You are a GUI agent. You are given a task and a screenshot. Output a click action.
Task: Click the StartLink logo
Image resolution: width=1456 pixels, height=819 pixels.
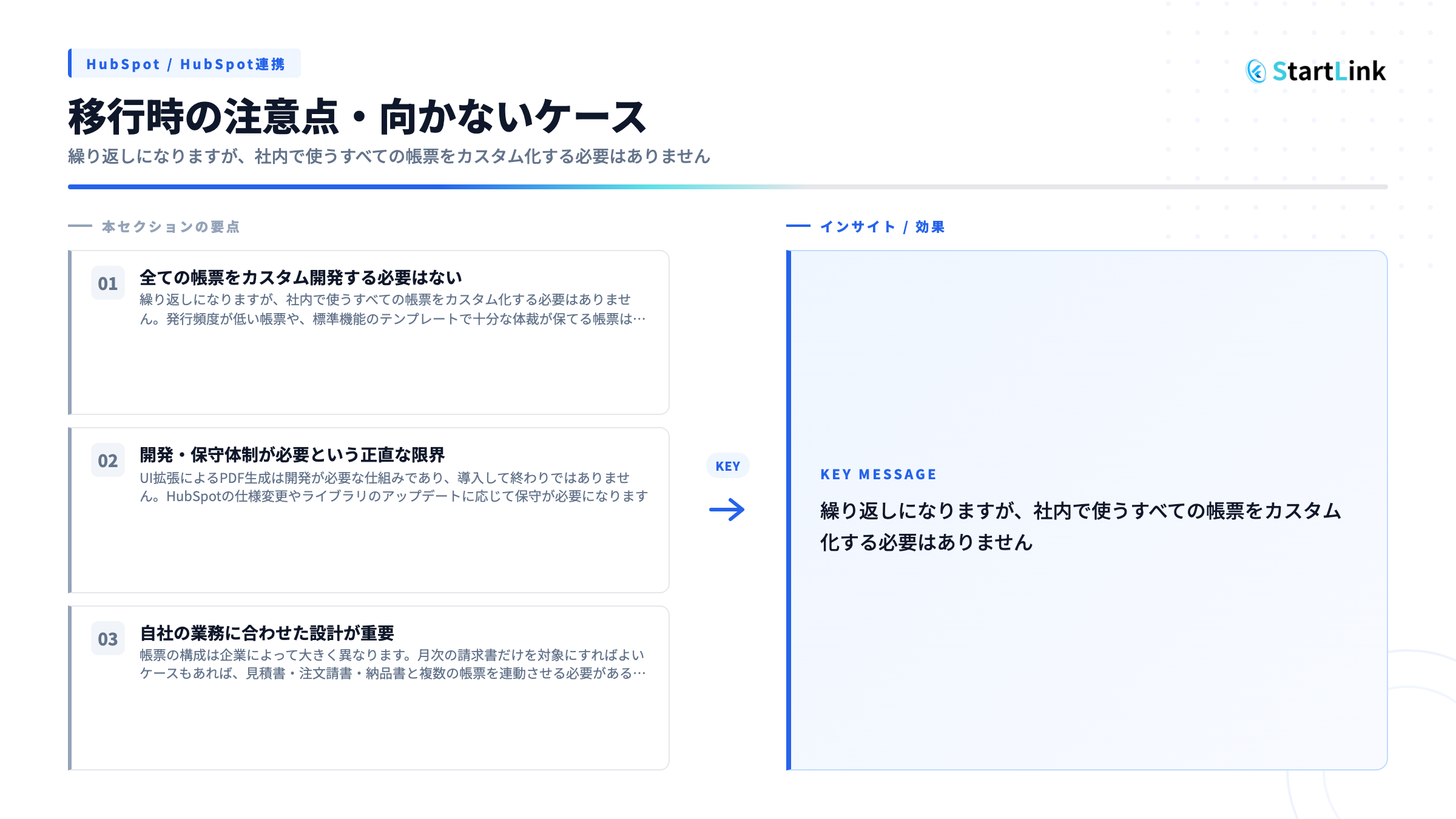pyautogui.click(x=1316, y=71)
